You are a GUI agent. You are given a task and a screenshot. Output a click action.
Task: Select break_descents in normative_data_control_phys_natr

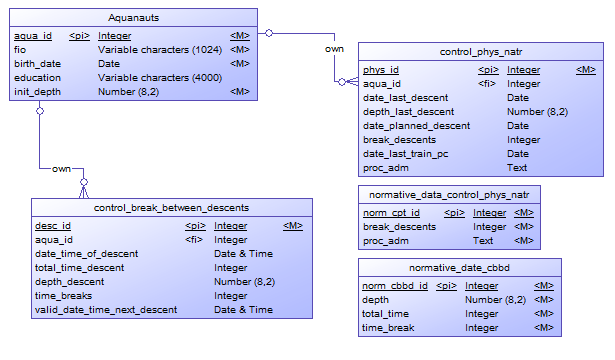399,227
